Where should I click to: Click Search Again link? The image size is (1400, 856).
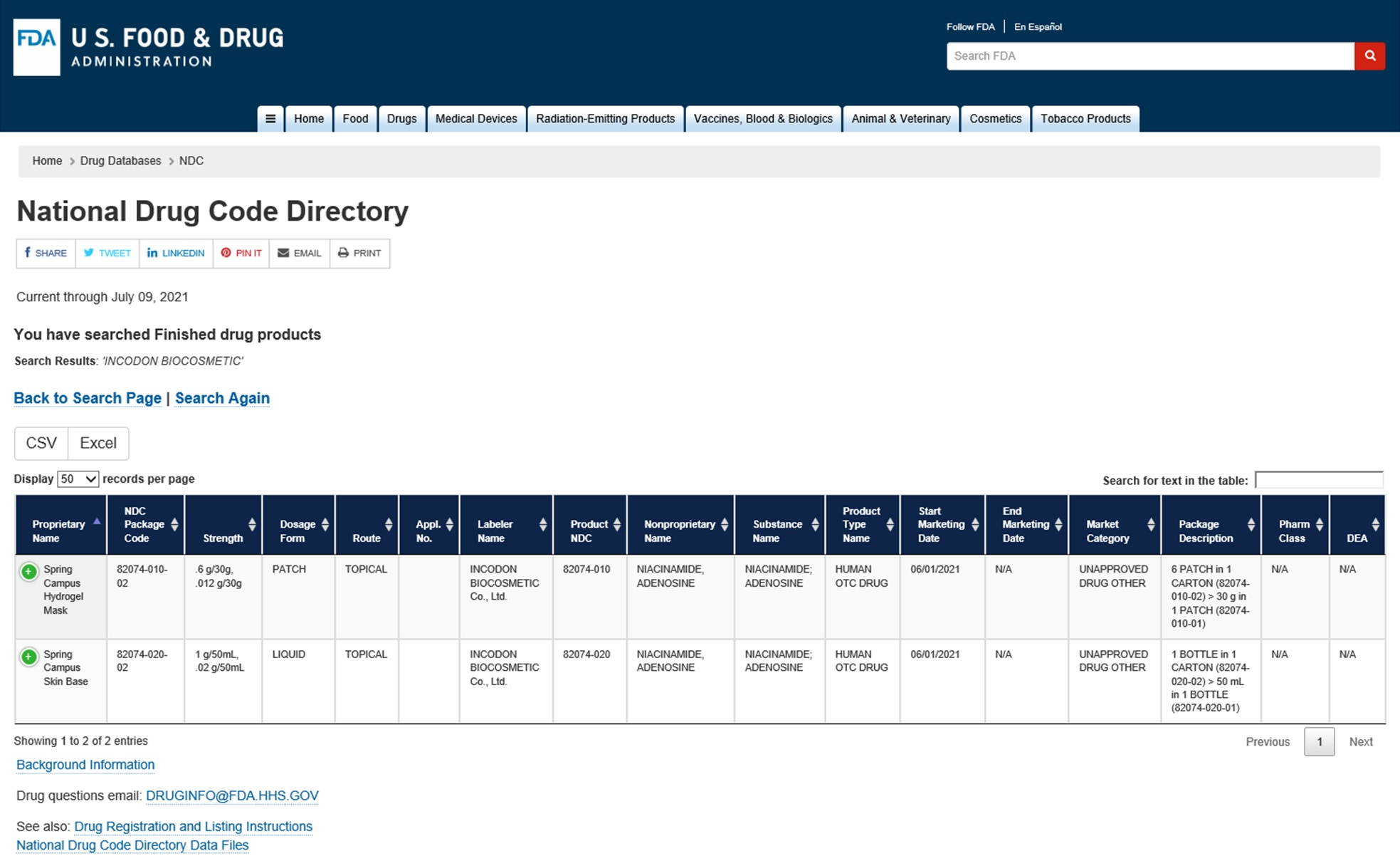(222, 398)
